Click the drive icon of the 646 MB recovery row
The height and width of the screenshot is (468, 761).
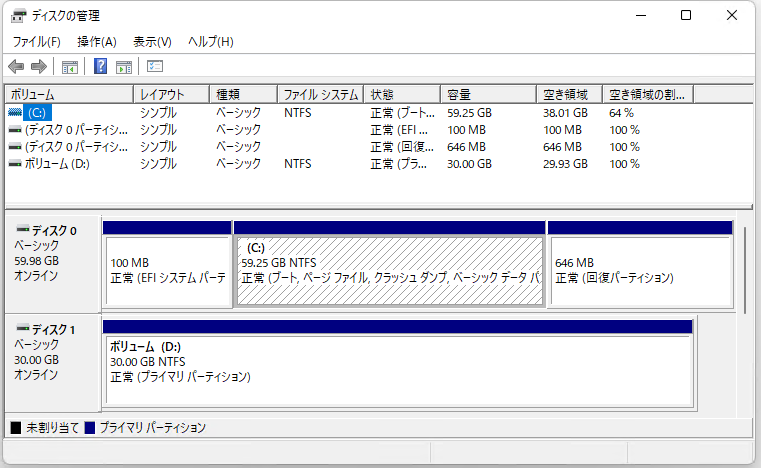click(x=15, y=147)
